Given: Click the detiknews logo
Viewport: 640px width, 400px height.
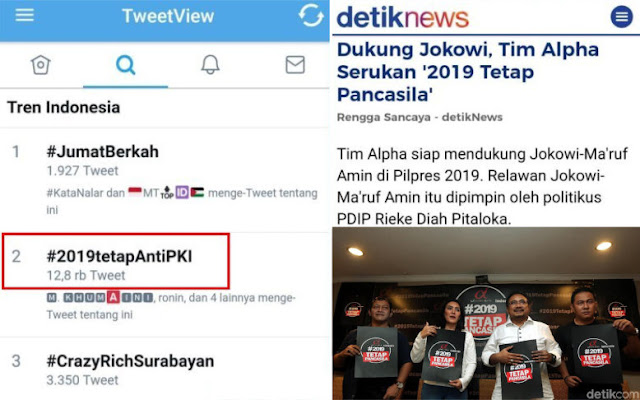Looking at the screenshot, I should (402, 17).
